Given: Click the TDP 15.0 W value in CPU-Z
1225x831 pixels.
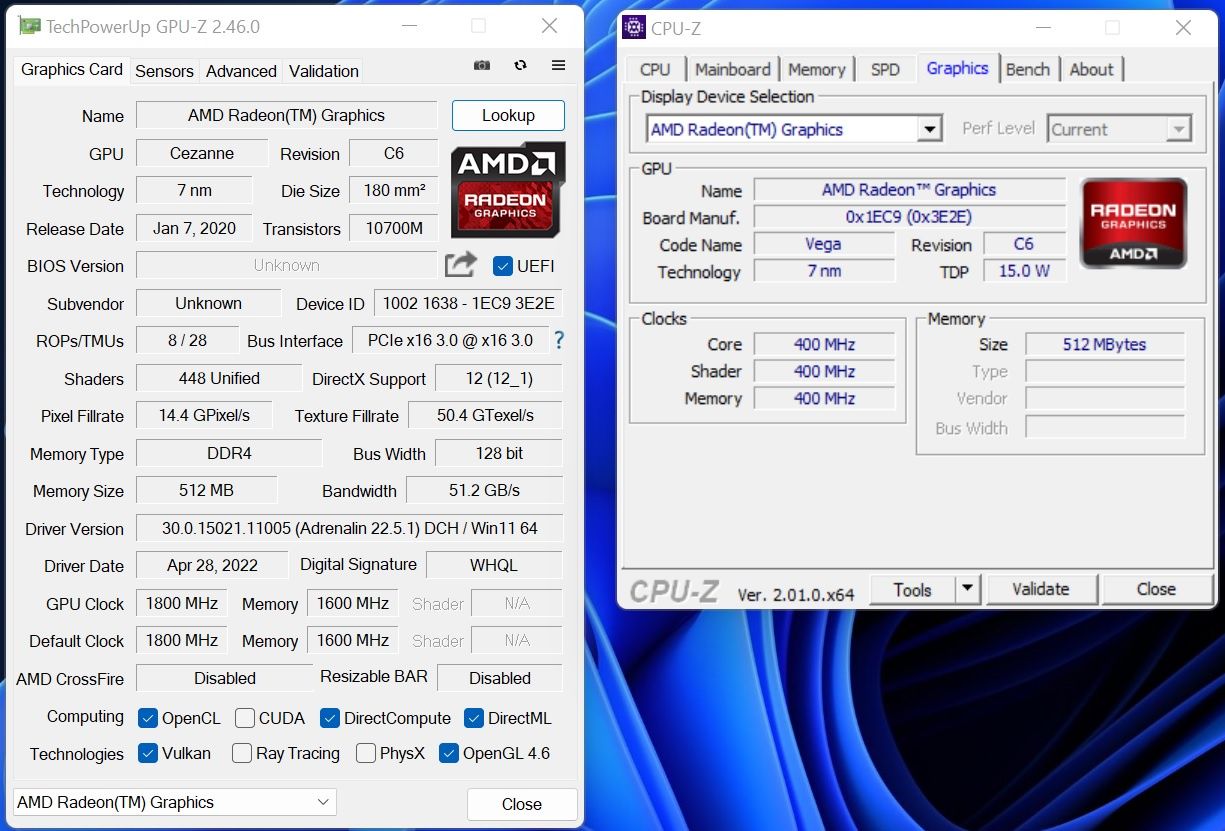Looking at the screenshot, I should [1024, 271].
